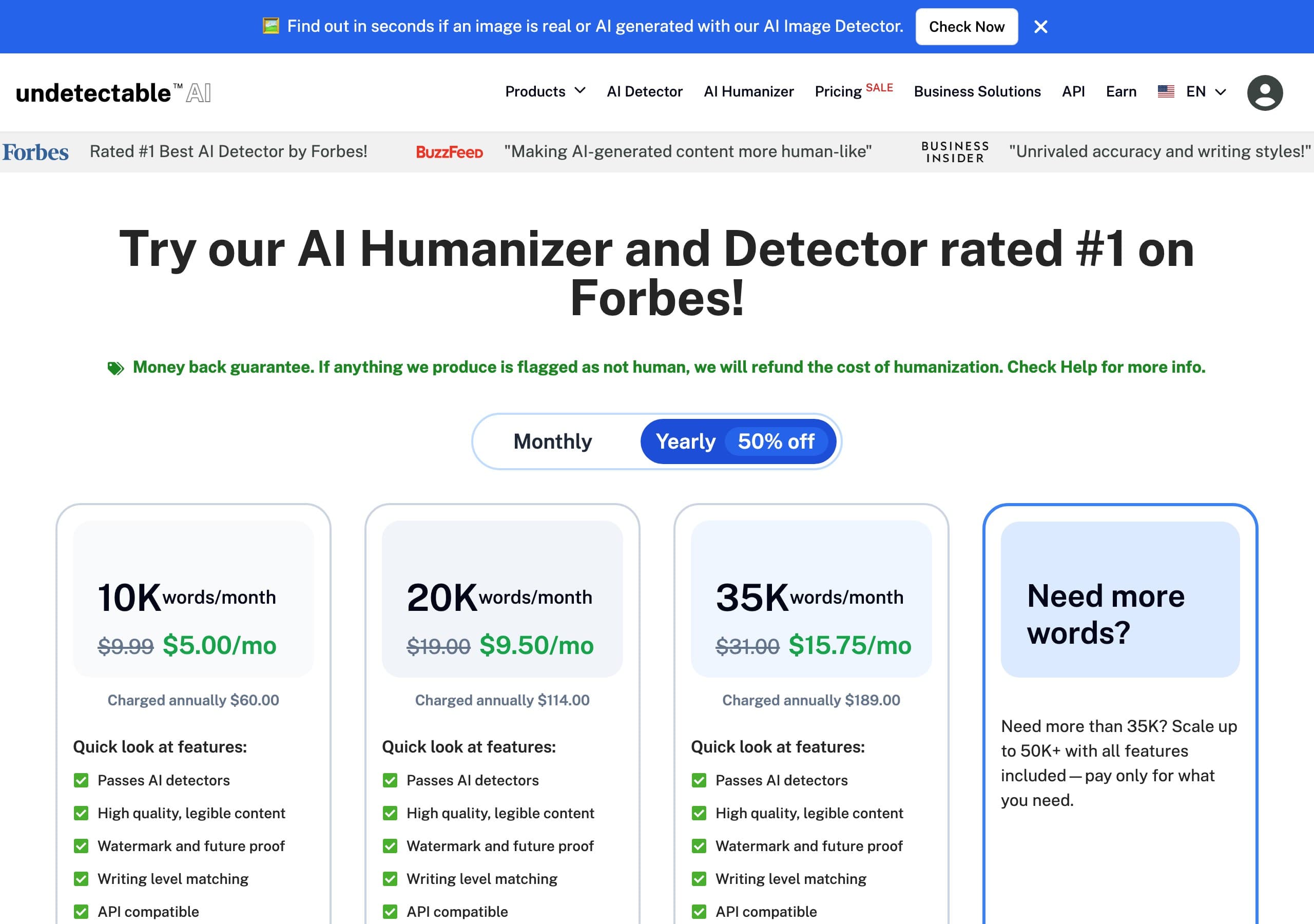Close the AI Image Detector banner
Image resolution: width=1314 pixels, height=924 pixels.
click(x=1040, y=26)
